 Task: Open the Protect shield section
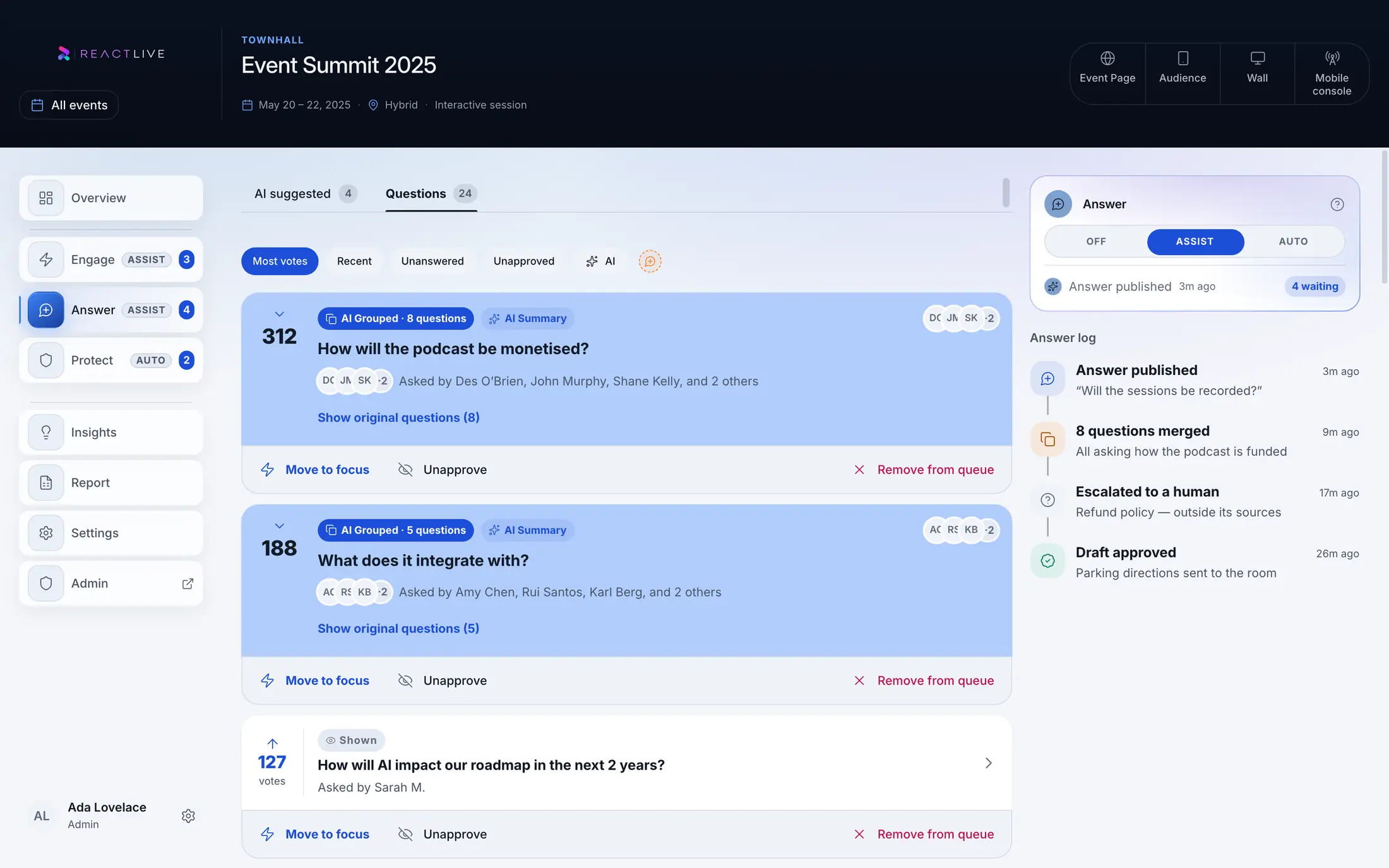point(110,360)
